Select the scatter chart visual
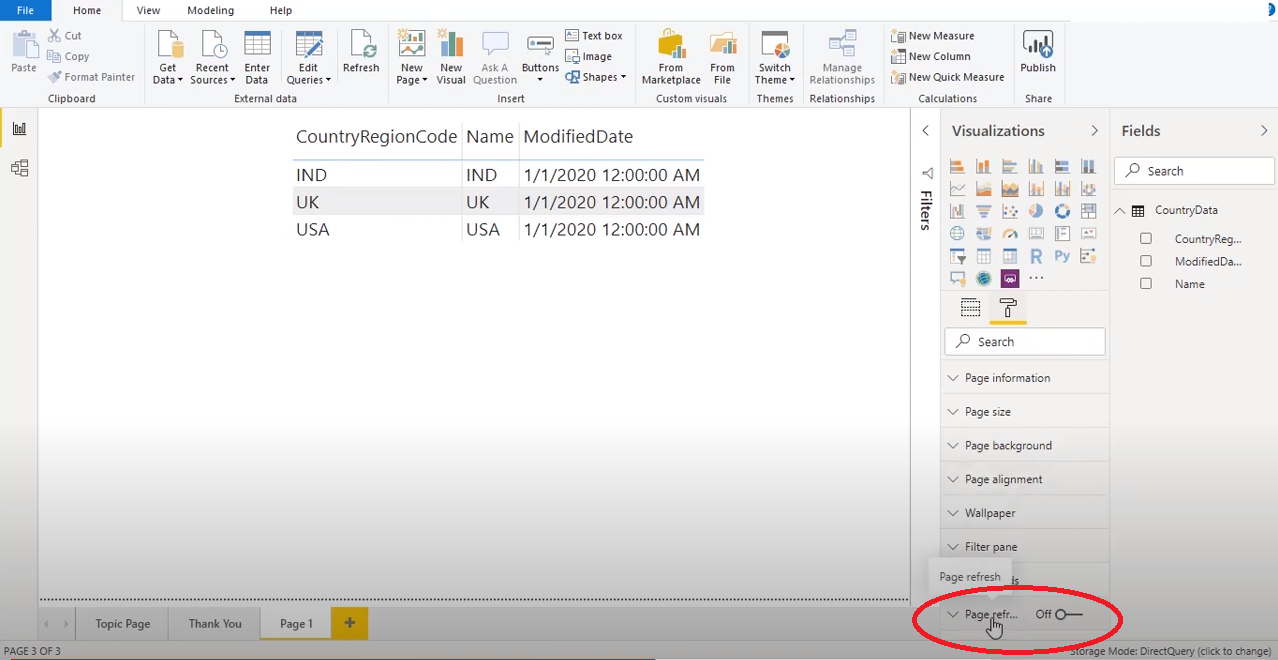The image size is (1278, 660). point(1010,211)
